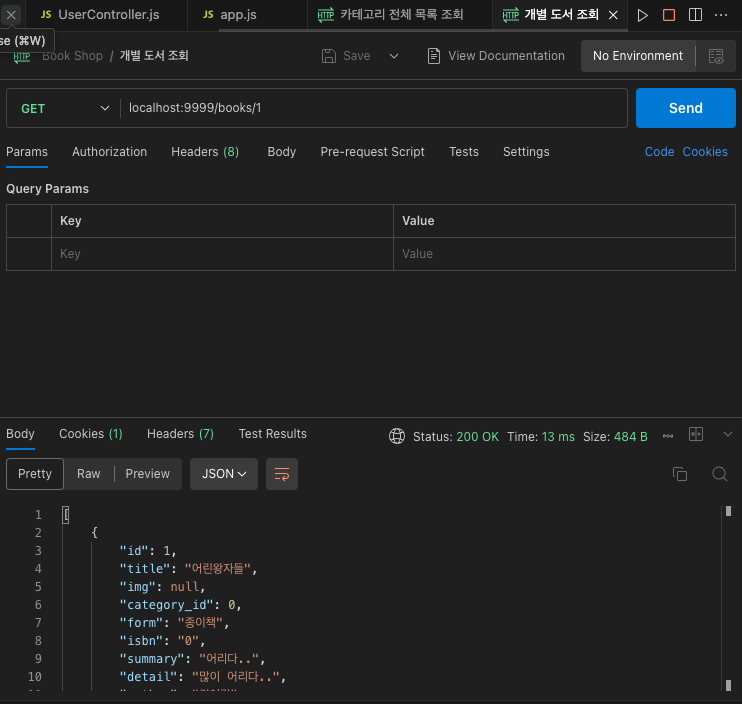Image resolution: width=742 pixels, height=704 pixels.
Task: Open the Pre-request Script tab
Action: pyautogui.click(x=372, y=152)
